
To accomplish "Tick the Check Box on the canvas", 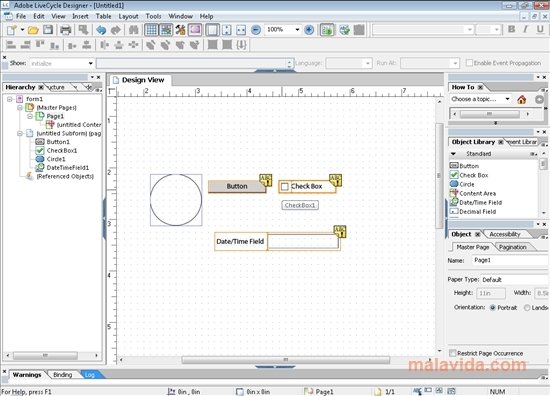I will [285, 187].
